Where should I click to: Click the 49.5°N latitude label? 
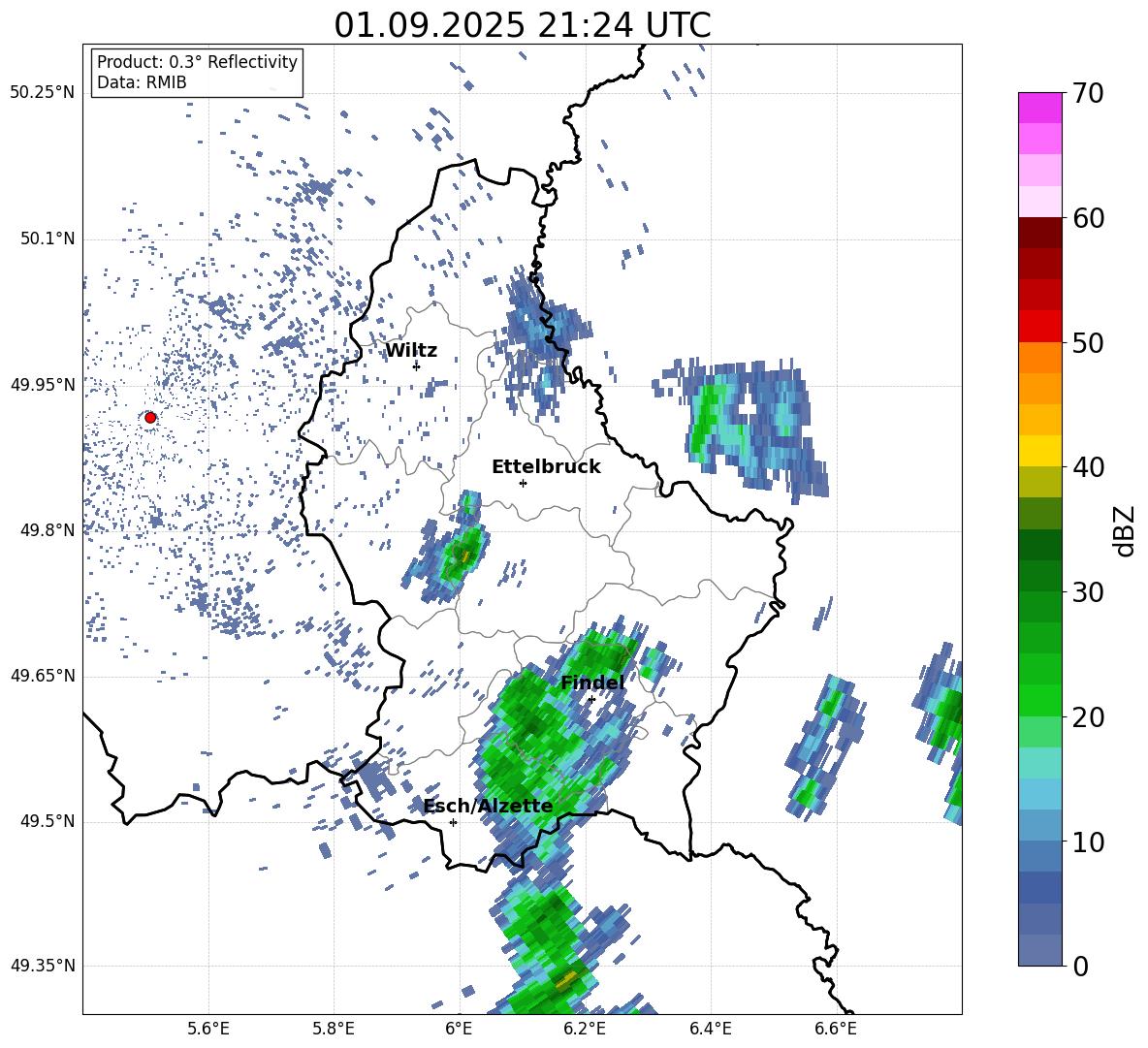pos(48,821)
